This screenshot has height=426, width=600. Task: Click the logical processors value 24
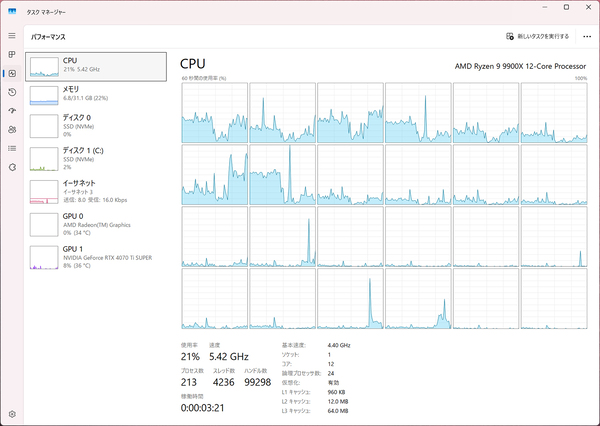tap(331, 373)
